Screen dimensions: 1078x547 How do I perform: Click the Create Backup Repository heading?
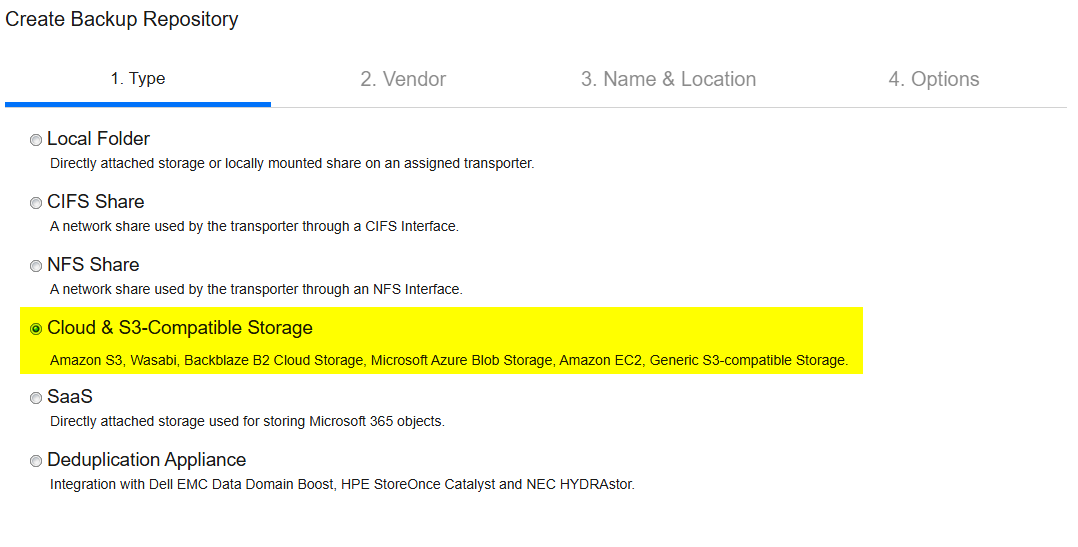pyautogui.click(x=122, y=19)
